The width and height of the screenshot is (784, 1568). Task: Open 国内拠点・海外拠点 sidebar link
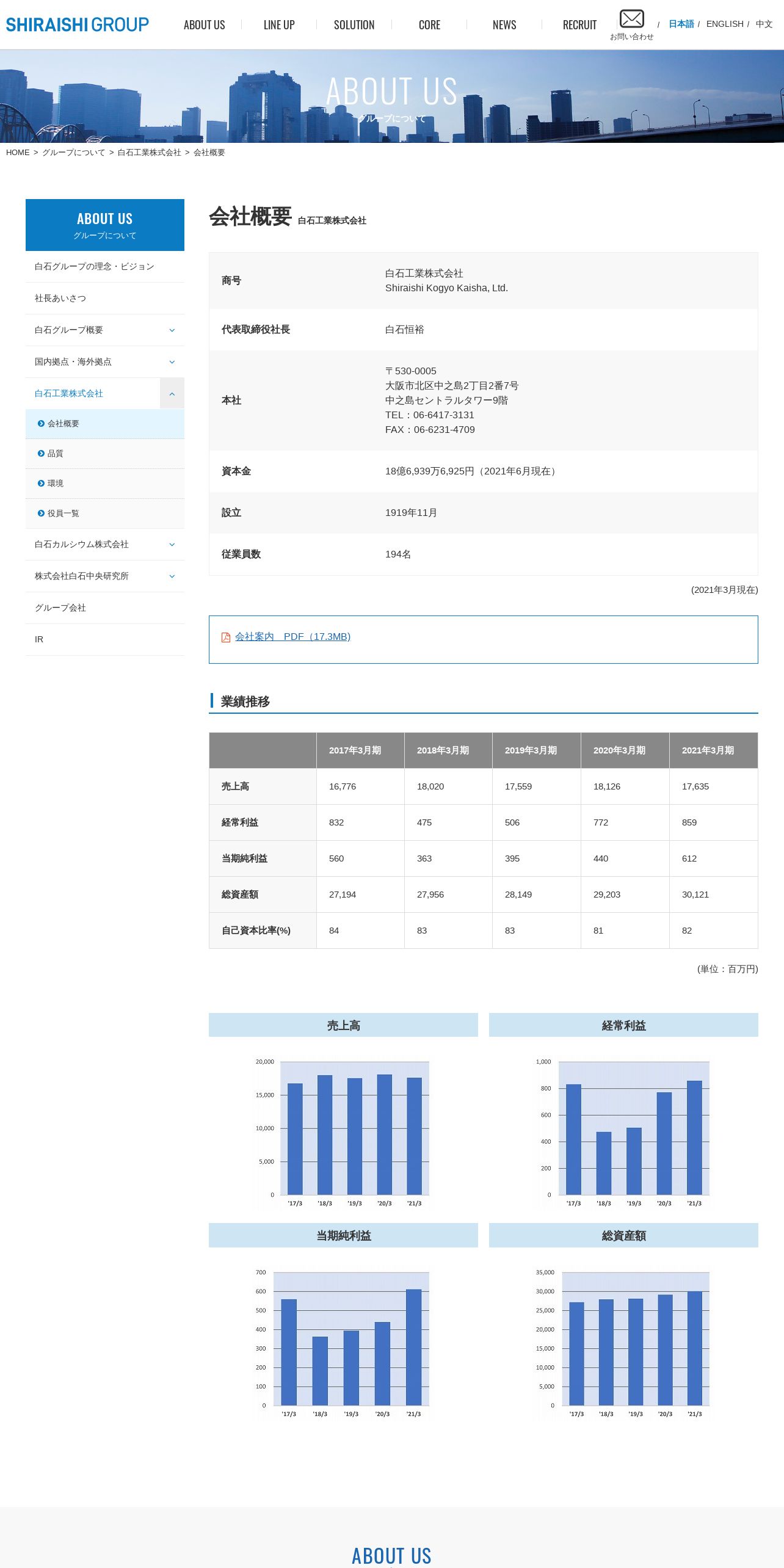pos(73,362)
